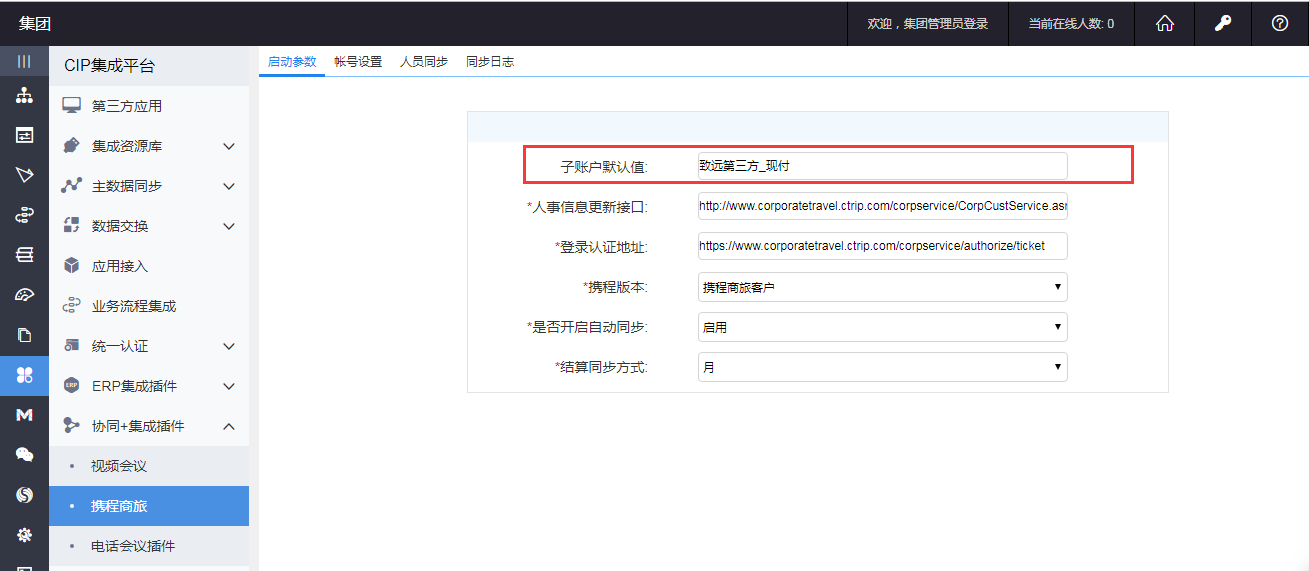This screenshot has height=571, width=1309.
Task: Select 视频会议 in the sidebar submenu
Action: [x=119, y=466]
